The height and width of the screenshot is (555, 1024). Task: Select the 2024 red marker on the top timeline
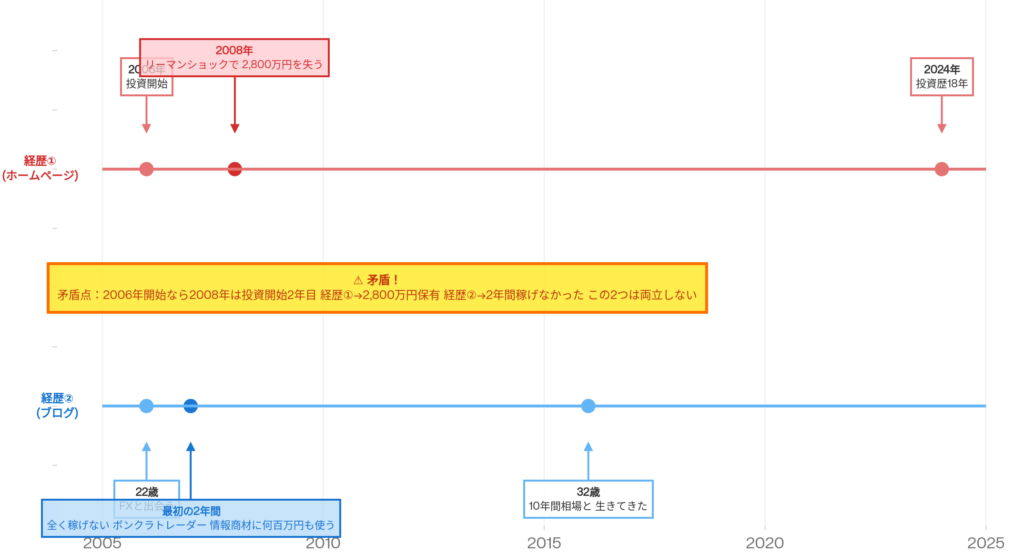click(x=941, y=169)
